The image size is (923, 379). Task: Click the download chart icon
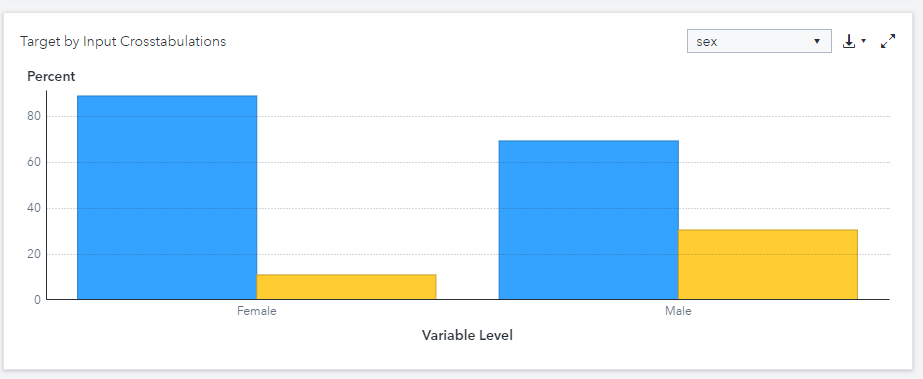pyautogui.click(x=849, y=41)
